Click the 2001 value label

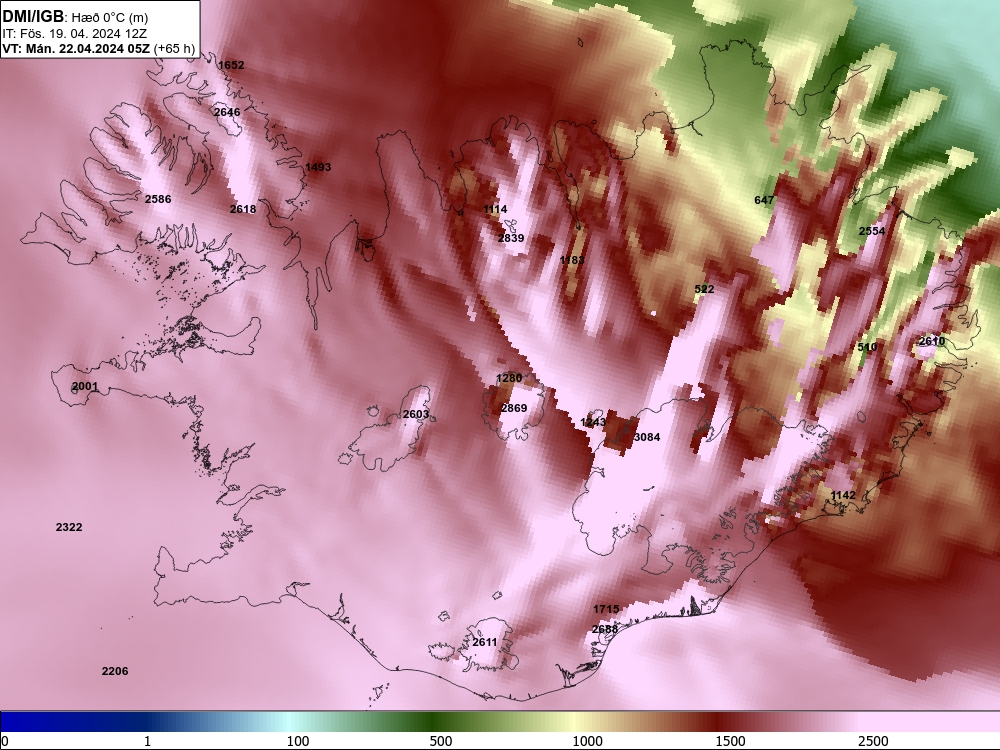click(x=85, y=386)
